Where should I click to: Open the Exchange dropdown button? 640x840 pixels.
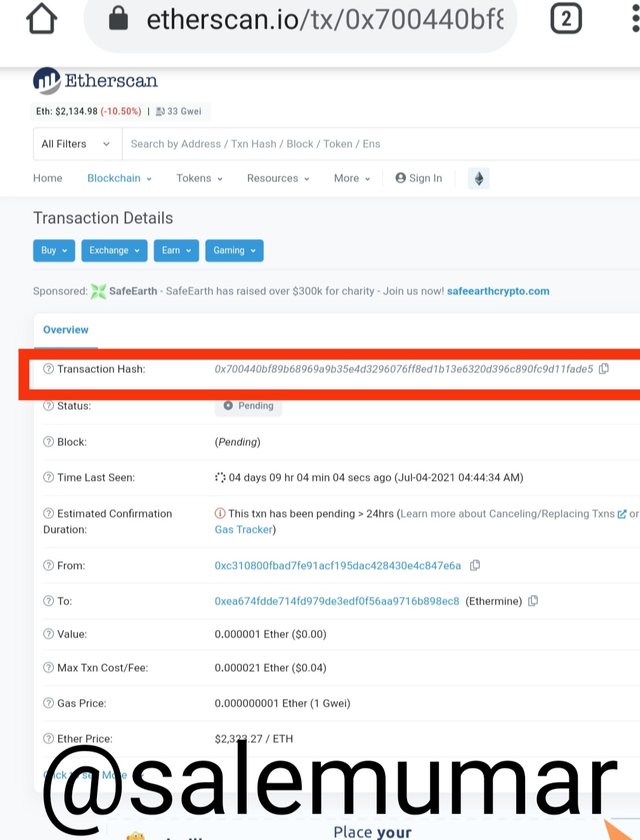click(114, 251)
